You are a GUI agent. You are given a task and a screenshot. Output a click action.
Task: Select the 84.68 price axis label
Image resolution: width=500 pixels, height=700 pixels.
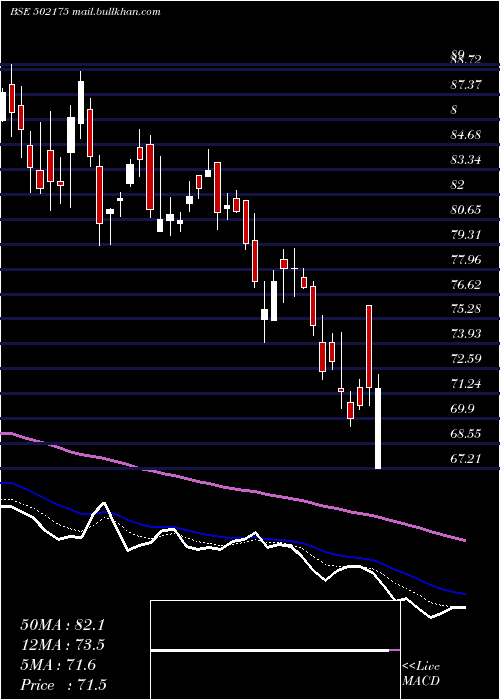tap(466, 134)
